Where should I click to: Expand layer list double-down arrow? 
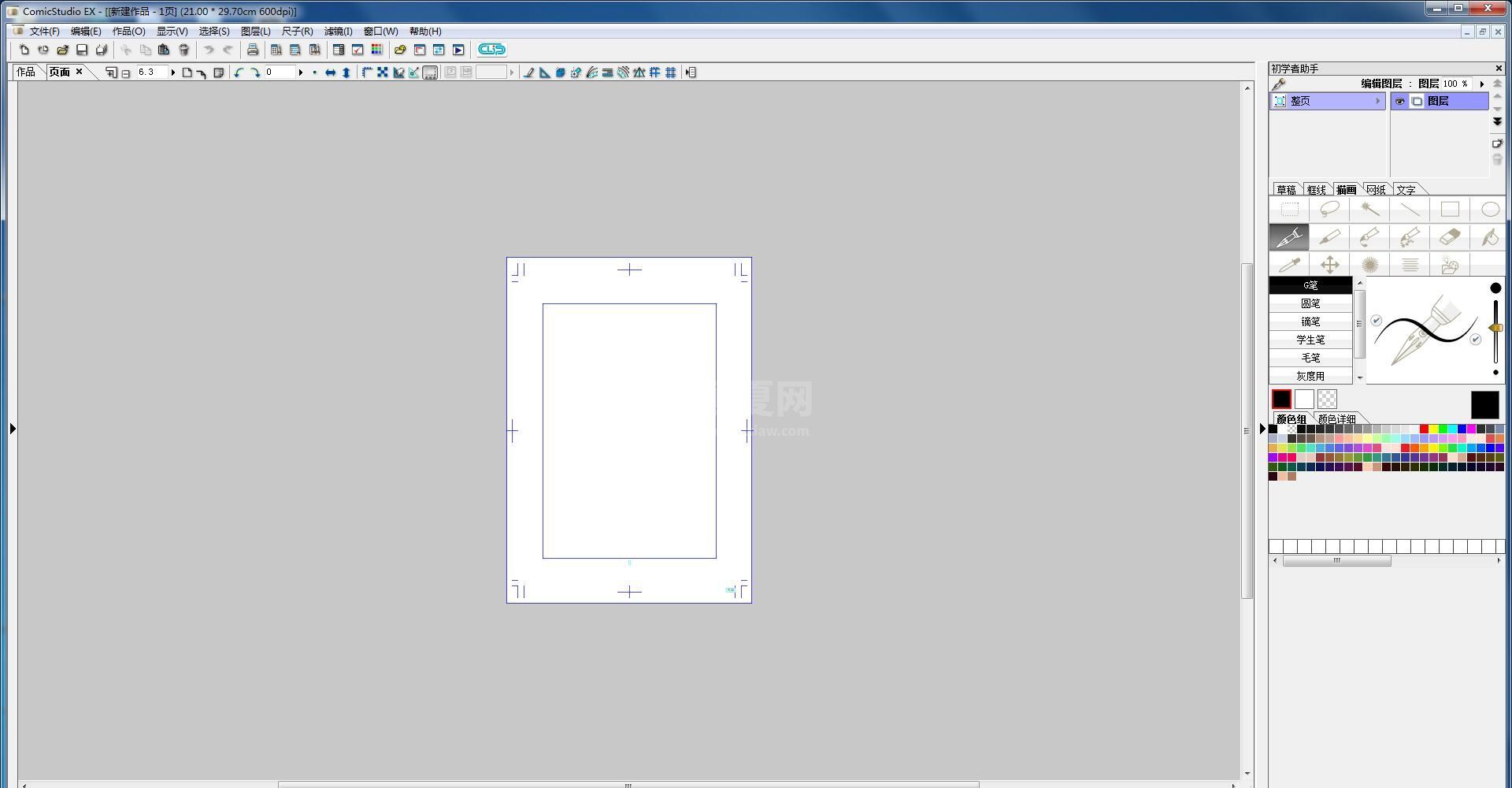(x=1497, y=121)
